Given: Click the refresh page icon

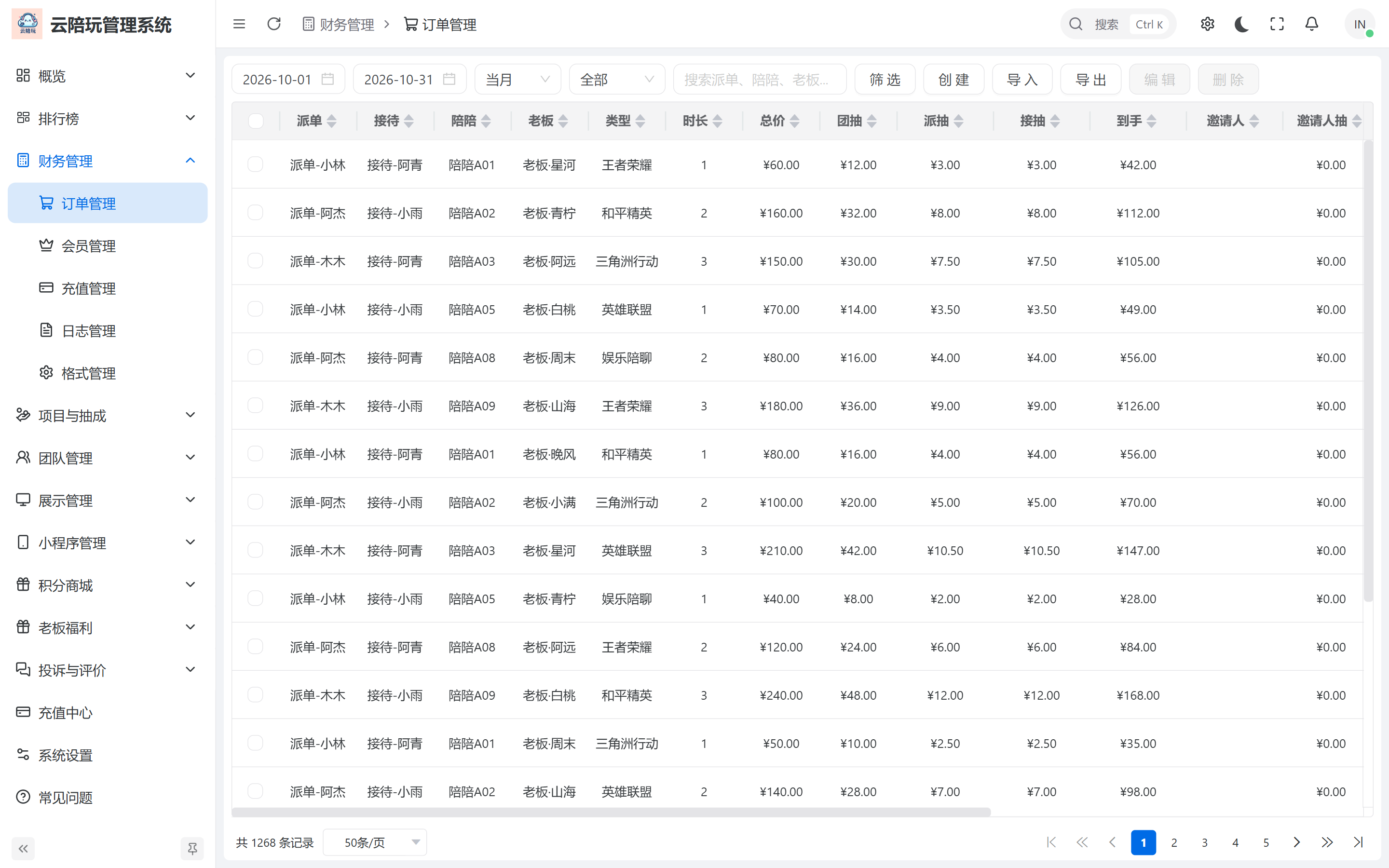Looking at the screenshot, I should point(274,24).
